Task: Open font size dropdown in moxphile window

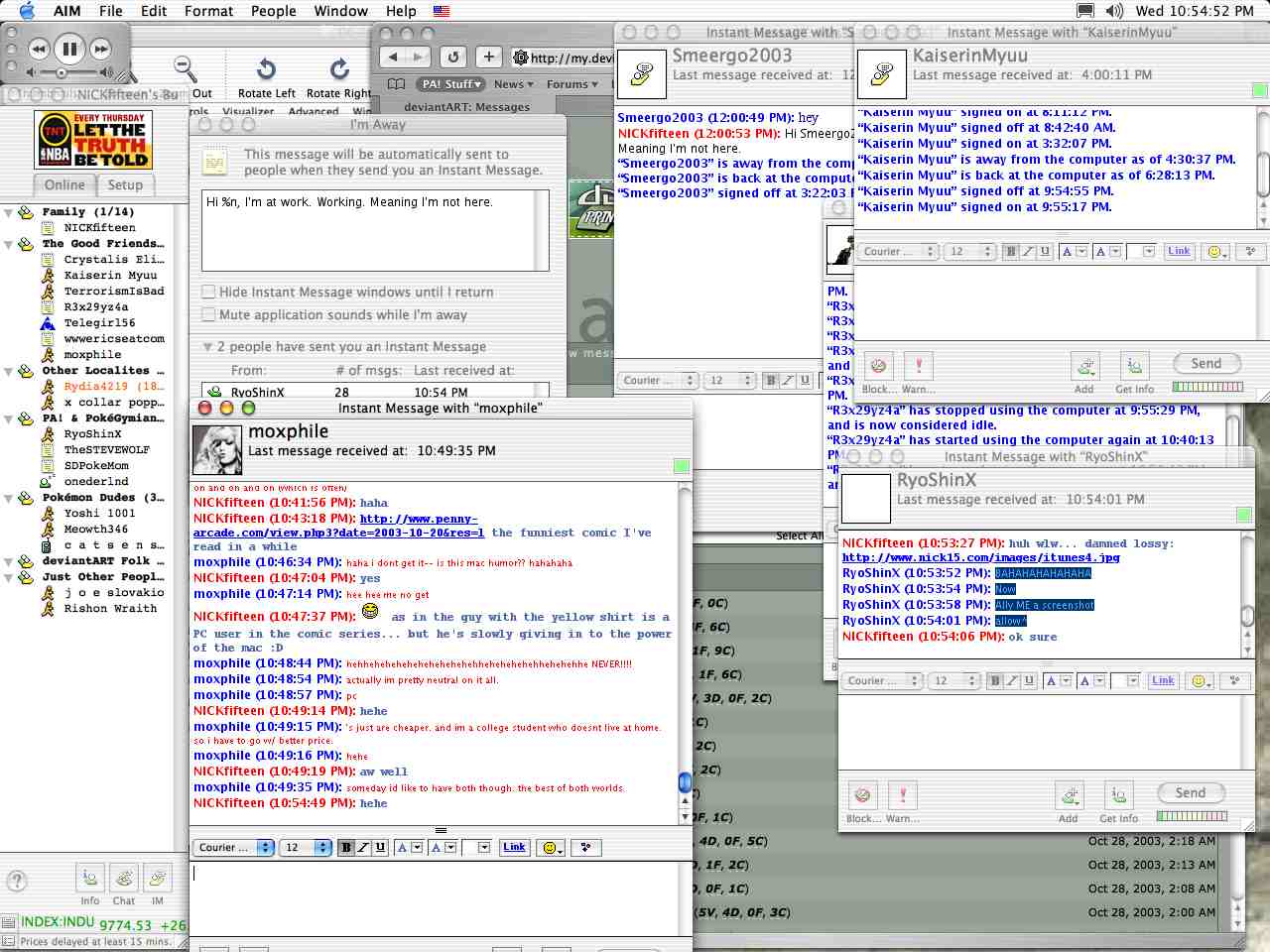Action: [307, 848]
